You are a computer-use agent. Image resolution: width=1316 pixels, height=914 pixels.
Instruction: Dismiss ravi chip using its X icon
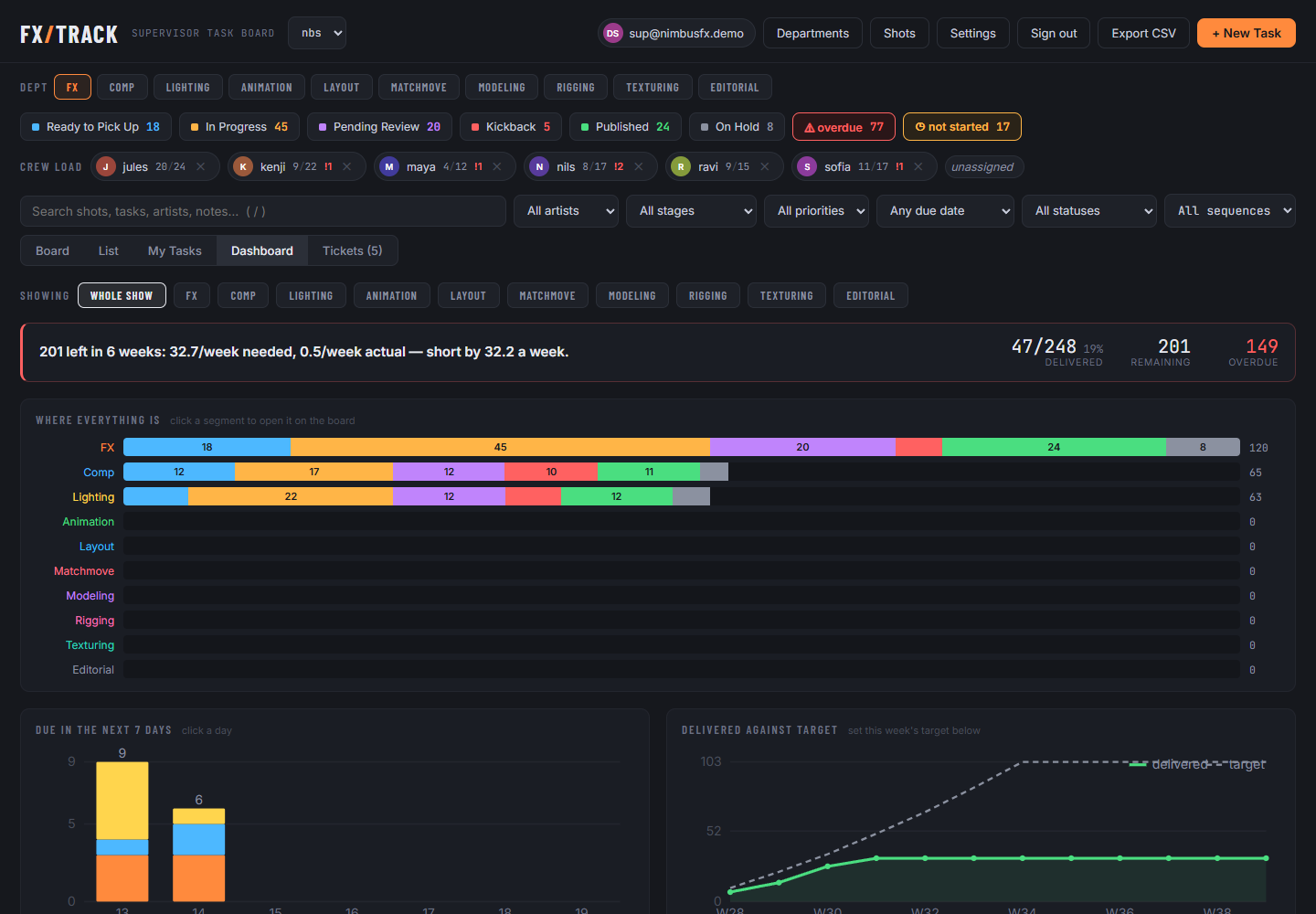coord(765,166)
